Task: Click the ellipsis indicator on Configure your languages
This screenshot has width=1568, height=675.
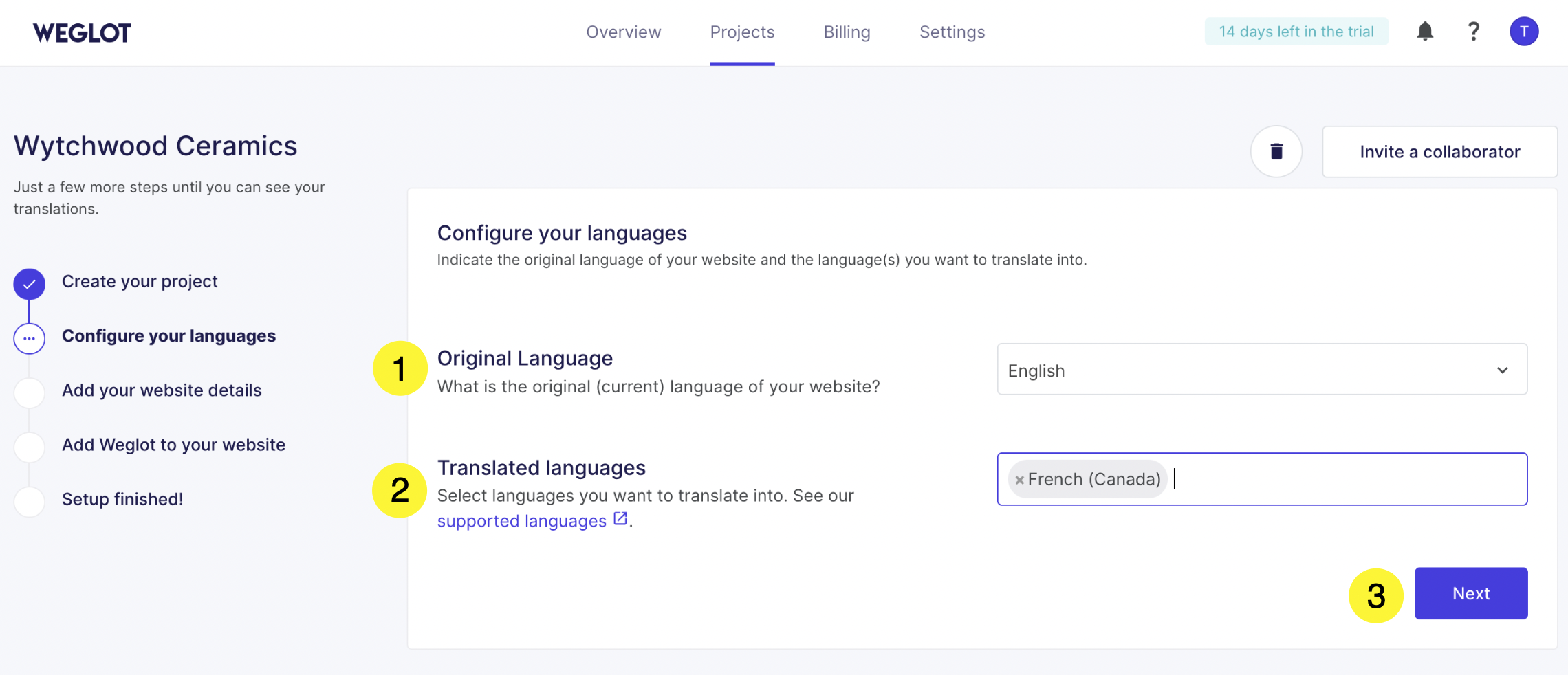Action: [x=29, y=338]
